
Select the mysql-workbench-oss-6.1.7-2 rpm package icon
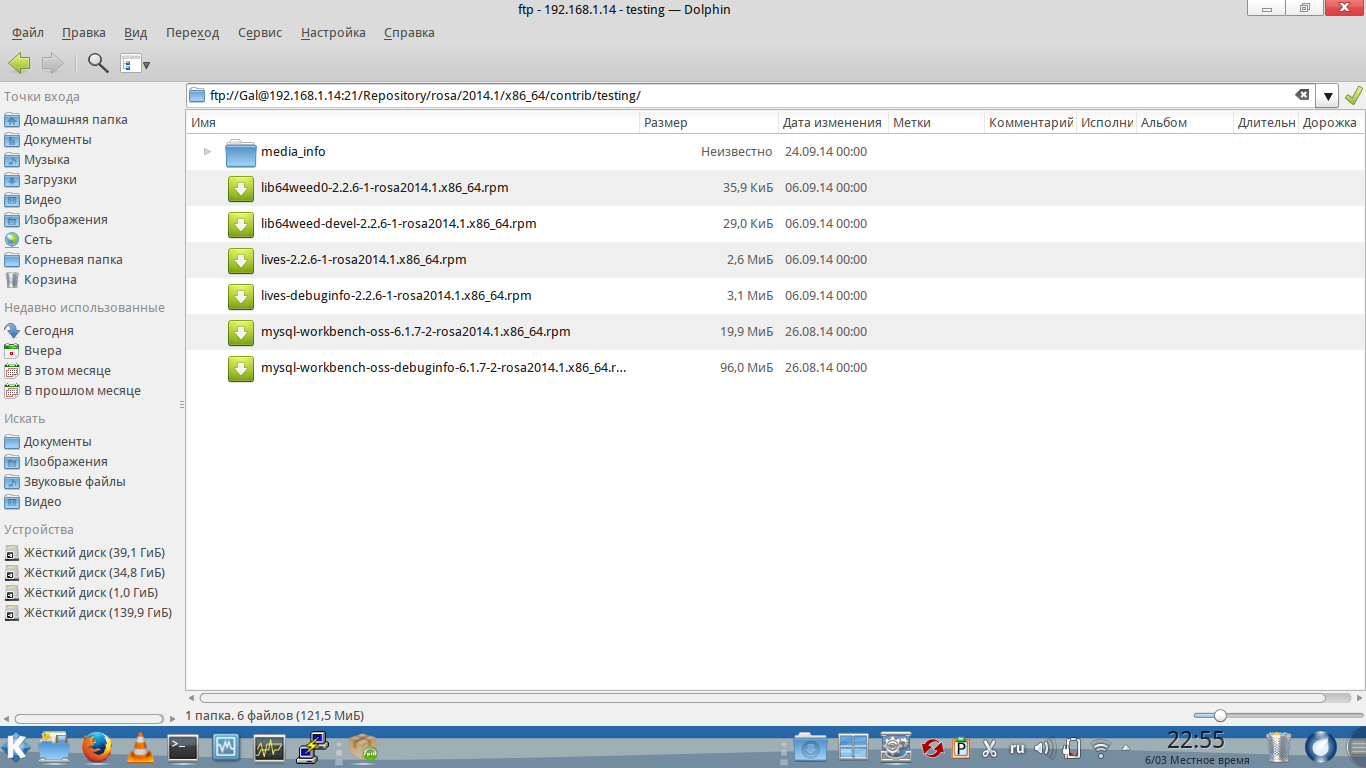[x=241, y=332]
